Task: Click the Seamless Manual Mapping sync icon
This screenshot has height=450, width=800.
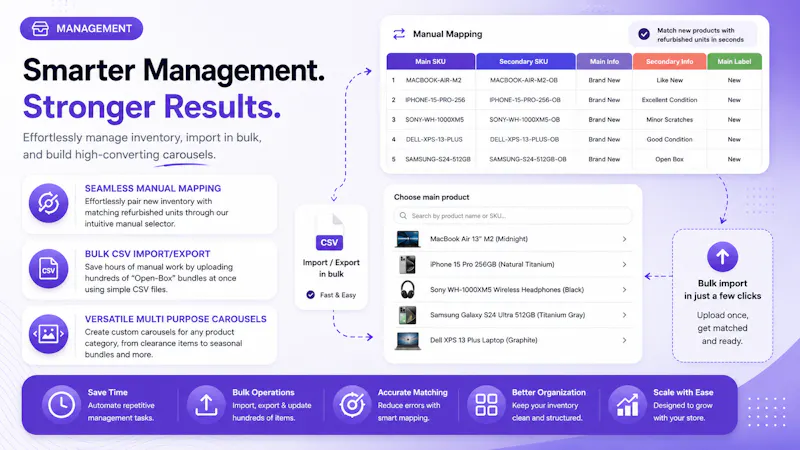Action: click(48, 203)
